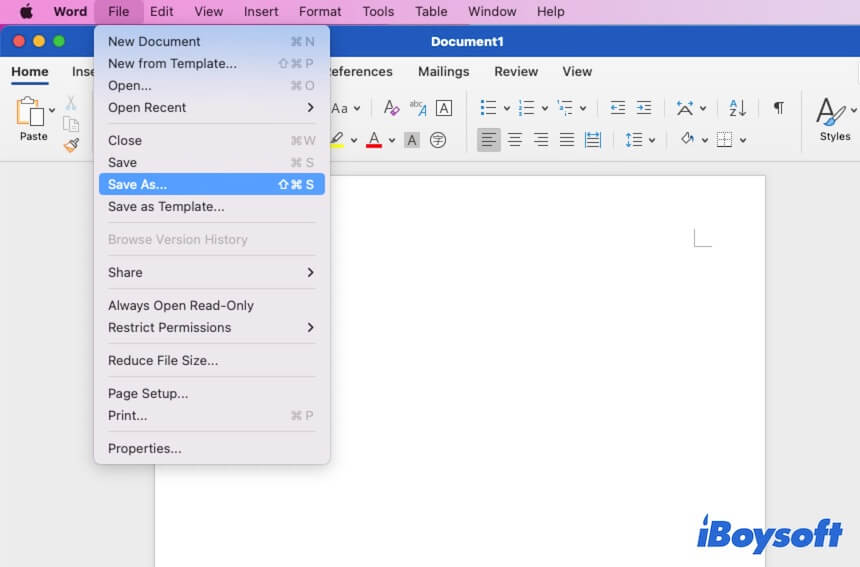Toggle Center alignment
This screenshot has height=567, width=860.
(x=514, y=140)
